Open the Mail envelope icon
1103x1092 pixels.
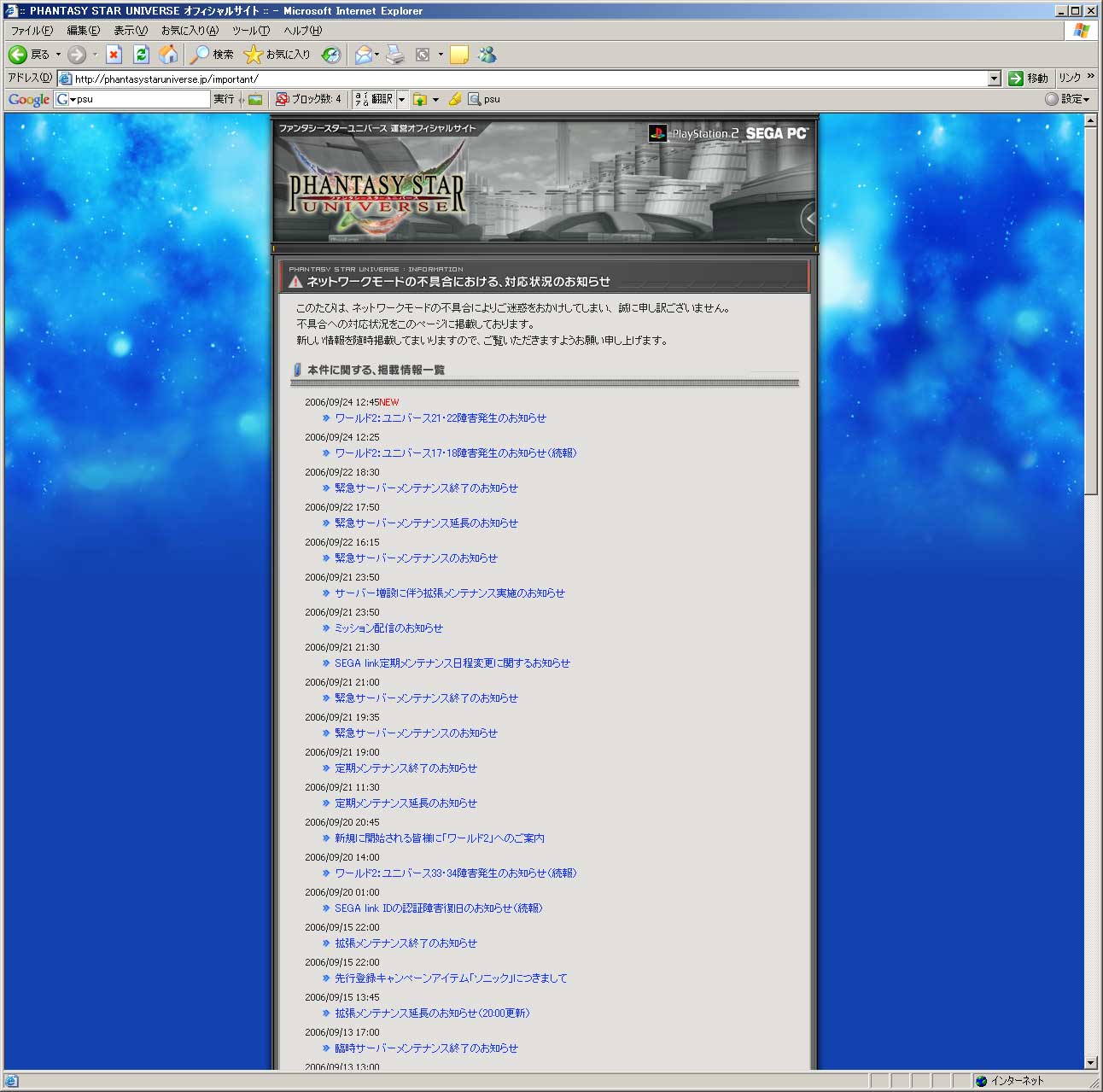coord(364,55)
